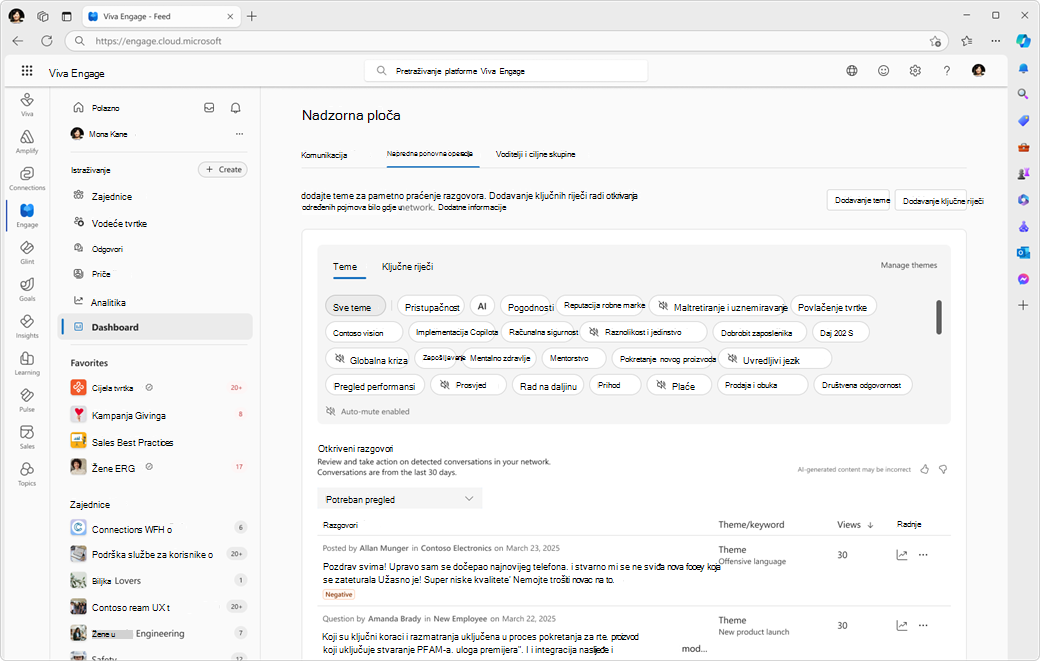Screen dimensions: 1040x661
Task: Open the Glint app icon
Action: [27, 252]
